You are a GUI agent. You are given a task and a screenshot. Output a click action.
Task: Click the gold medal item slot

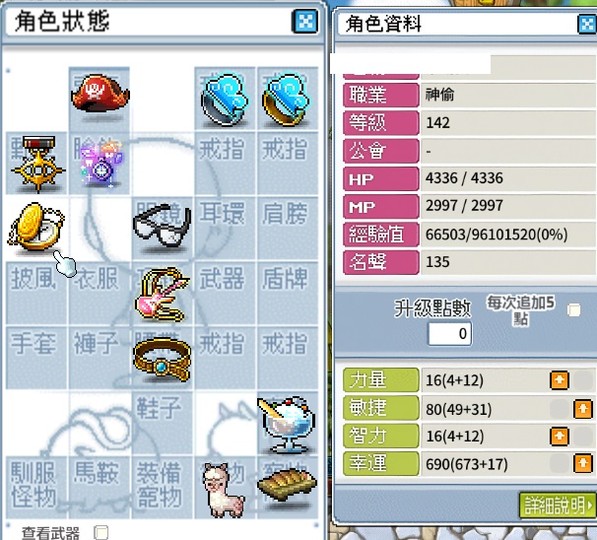click(x=37, y=164)
